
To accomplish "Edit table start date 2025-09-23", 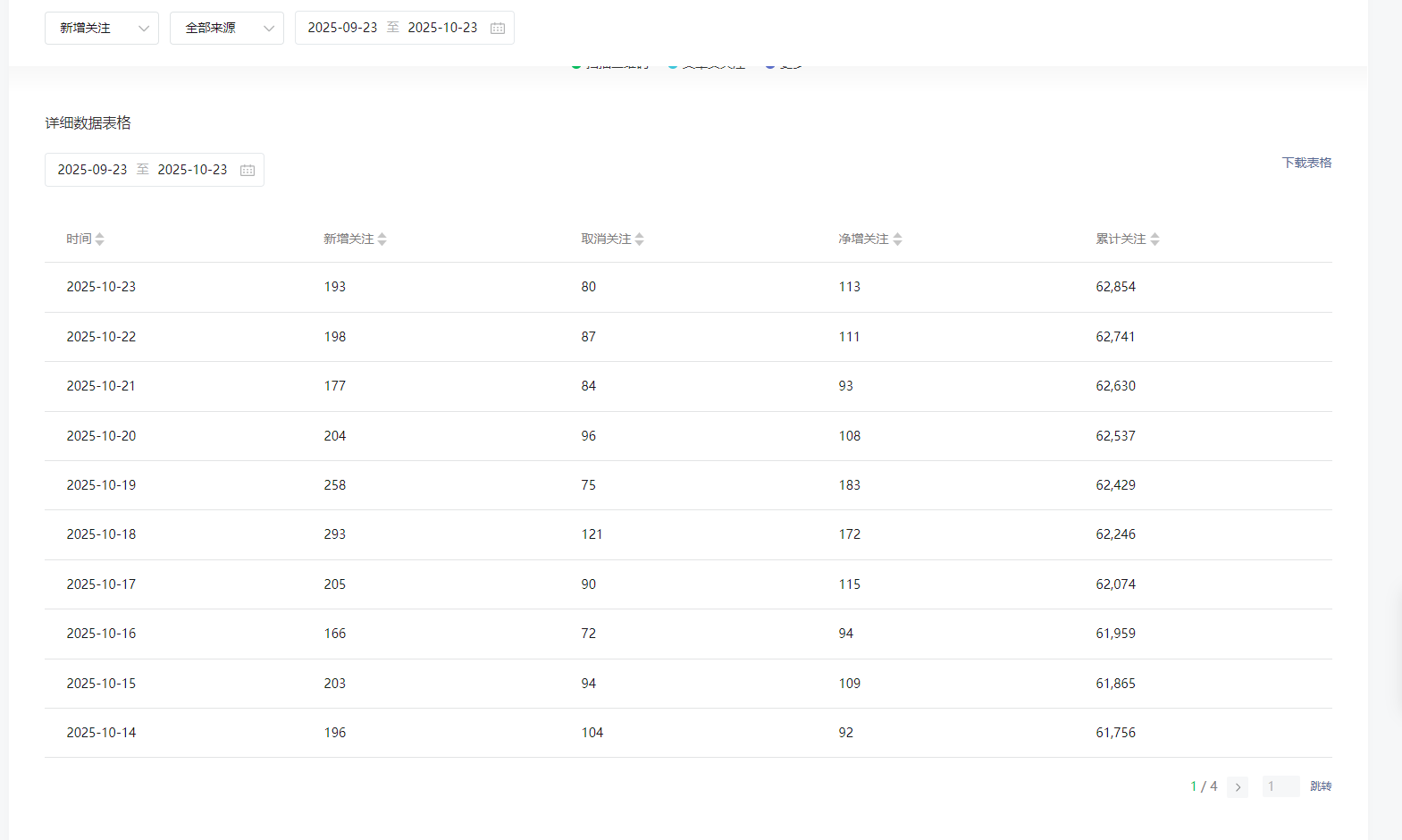I will 92,170.
